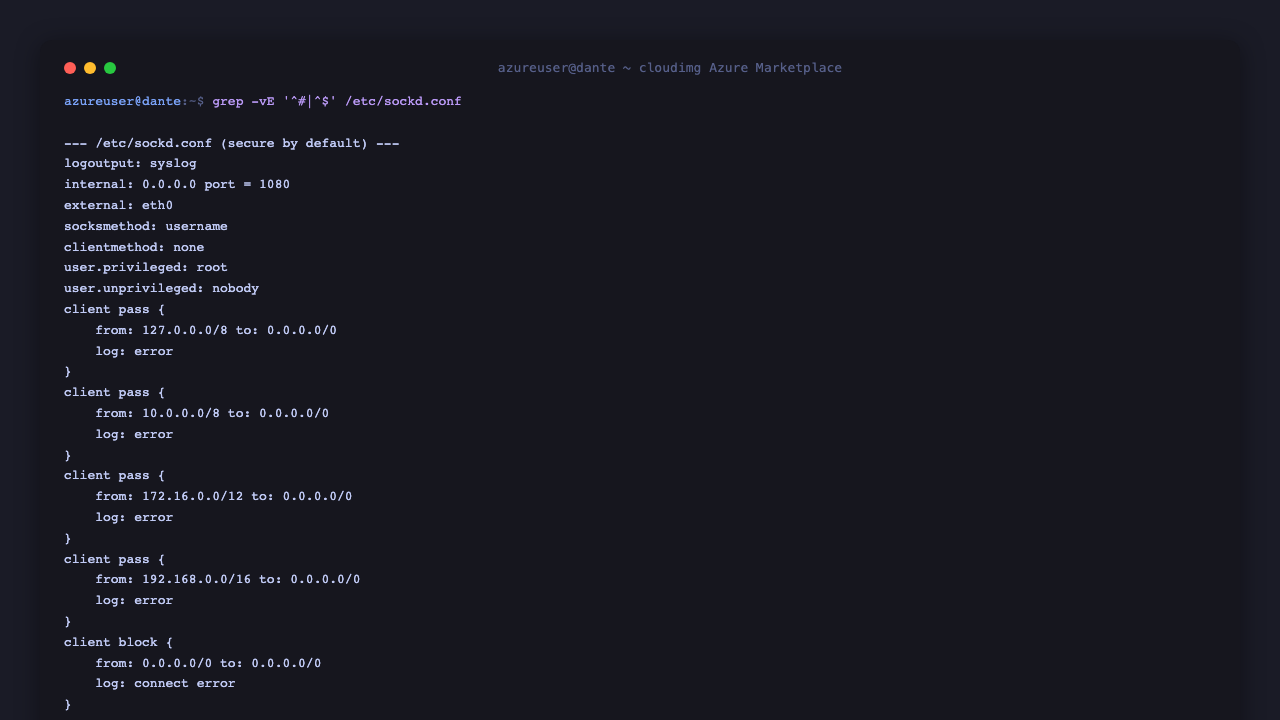The width and height of the screenshot is (1280, 720).
Task: Click 'client pass {' above the 192.168.0.0/16 rule
Action: click(x=114, y=559)
